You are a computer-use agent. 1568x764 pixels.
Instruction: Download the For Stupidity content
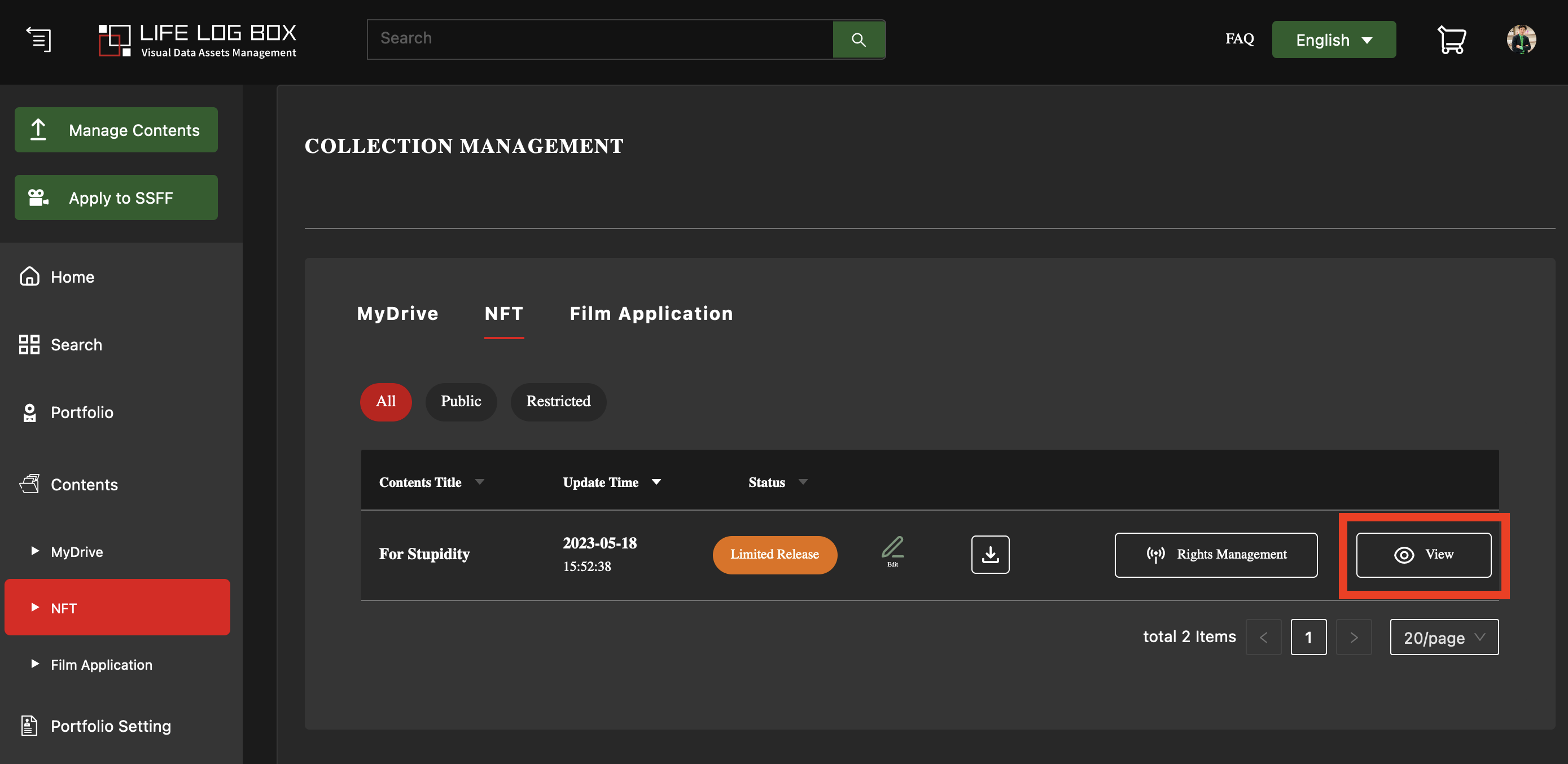point(990,554)
